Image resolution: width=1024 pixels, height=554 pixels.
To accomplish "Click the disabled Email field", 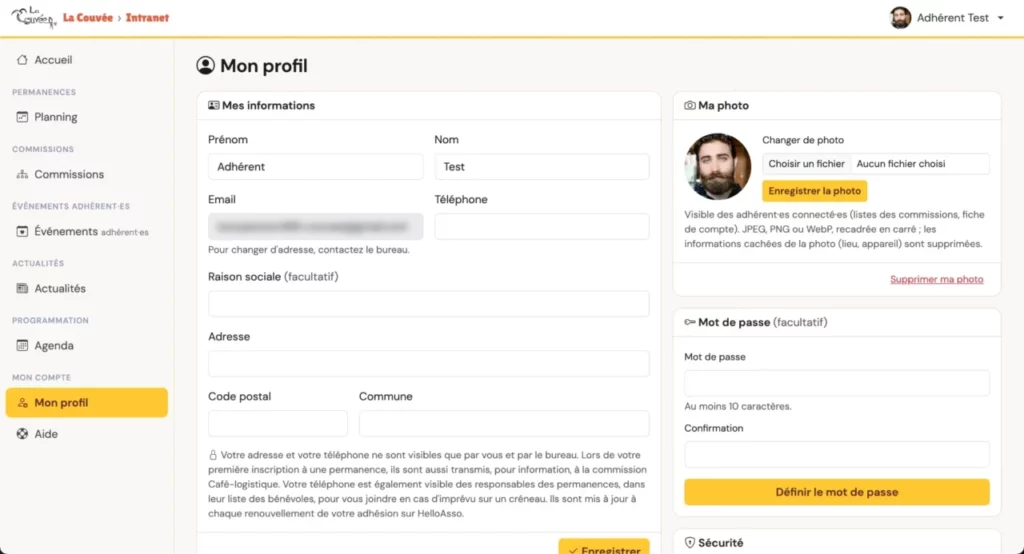I will 315,227.
